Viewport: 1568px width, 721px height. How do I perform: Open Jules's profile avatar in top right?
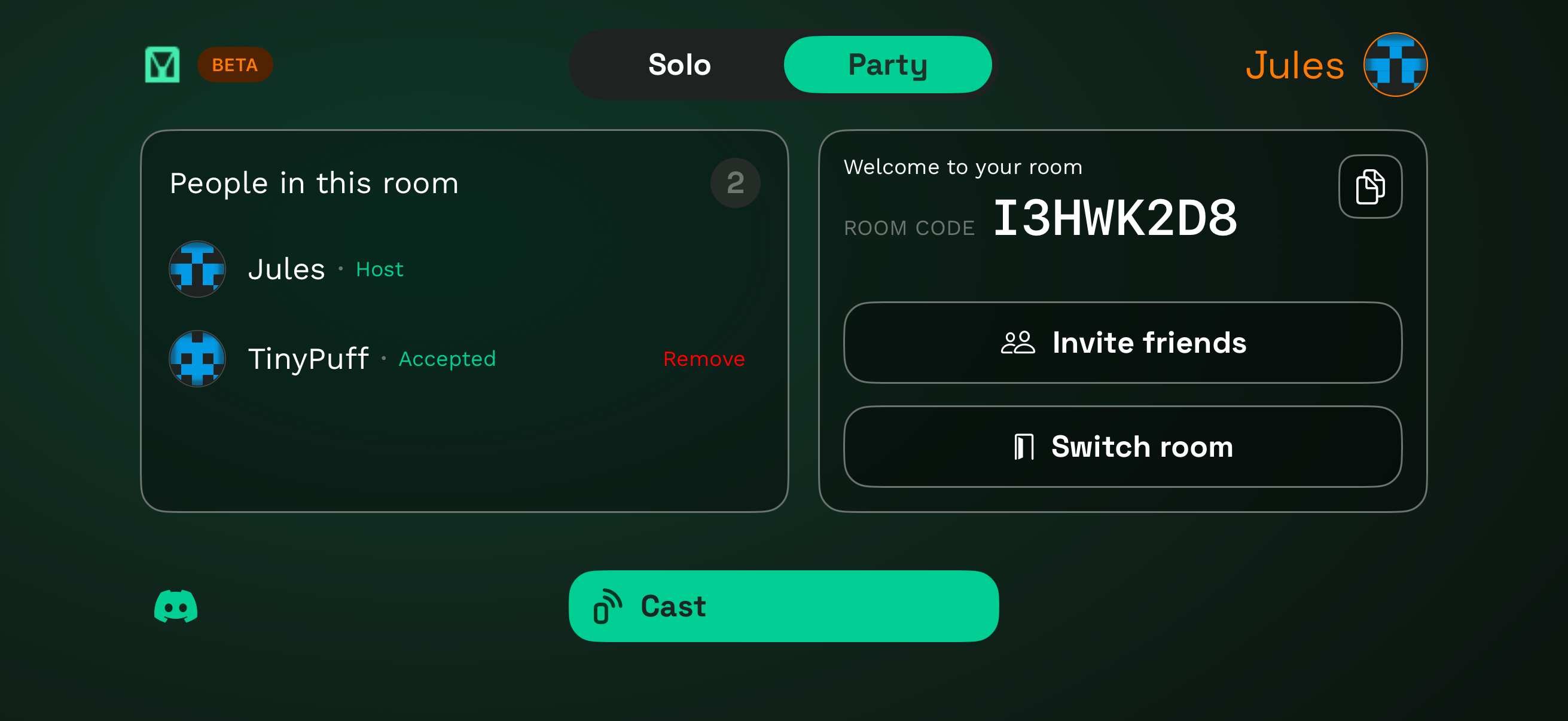pyautogui.click(x=1397, y=64)
